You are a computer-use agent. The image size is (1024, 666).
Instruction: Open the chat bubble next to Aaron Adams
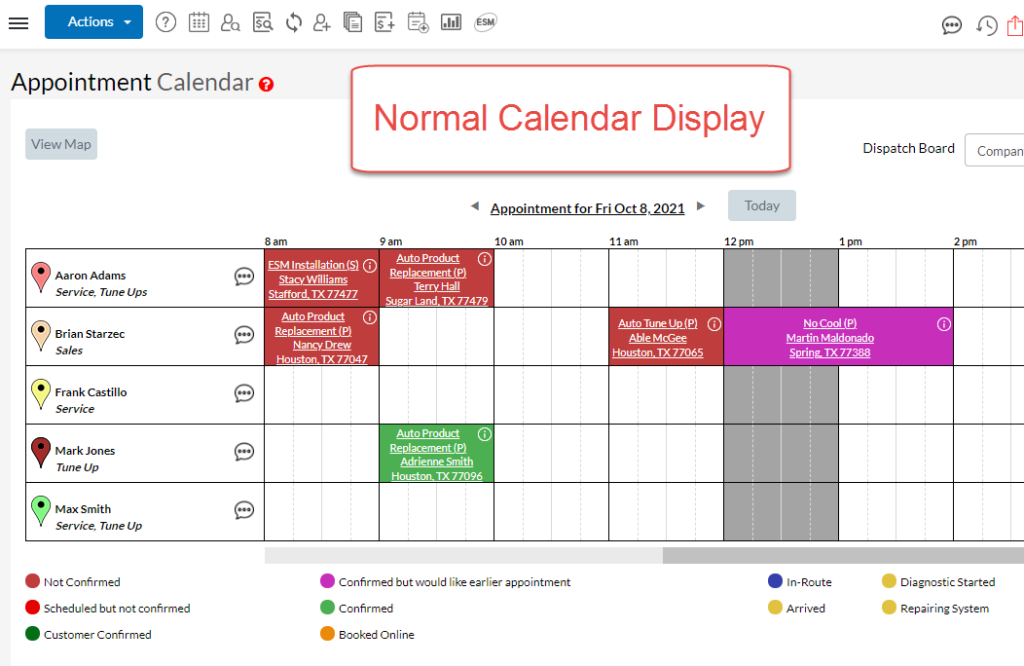click(x=244, y=276)
